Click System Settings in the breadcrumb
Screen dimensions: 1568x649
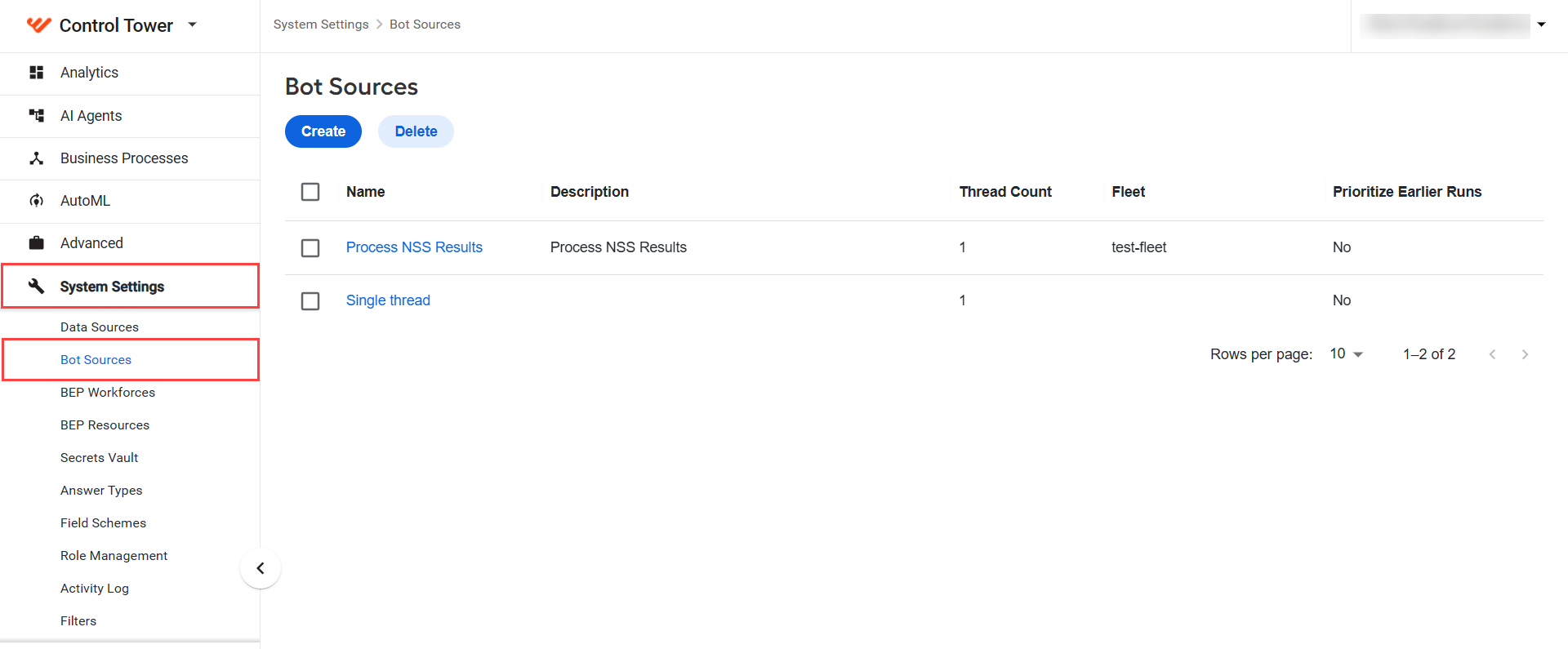click(x=321, y=24)
